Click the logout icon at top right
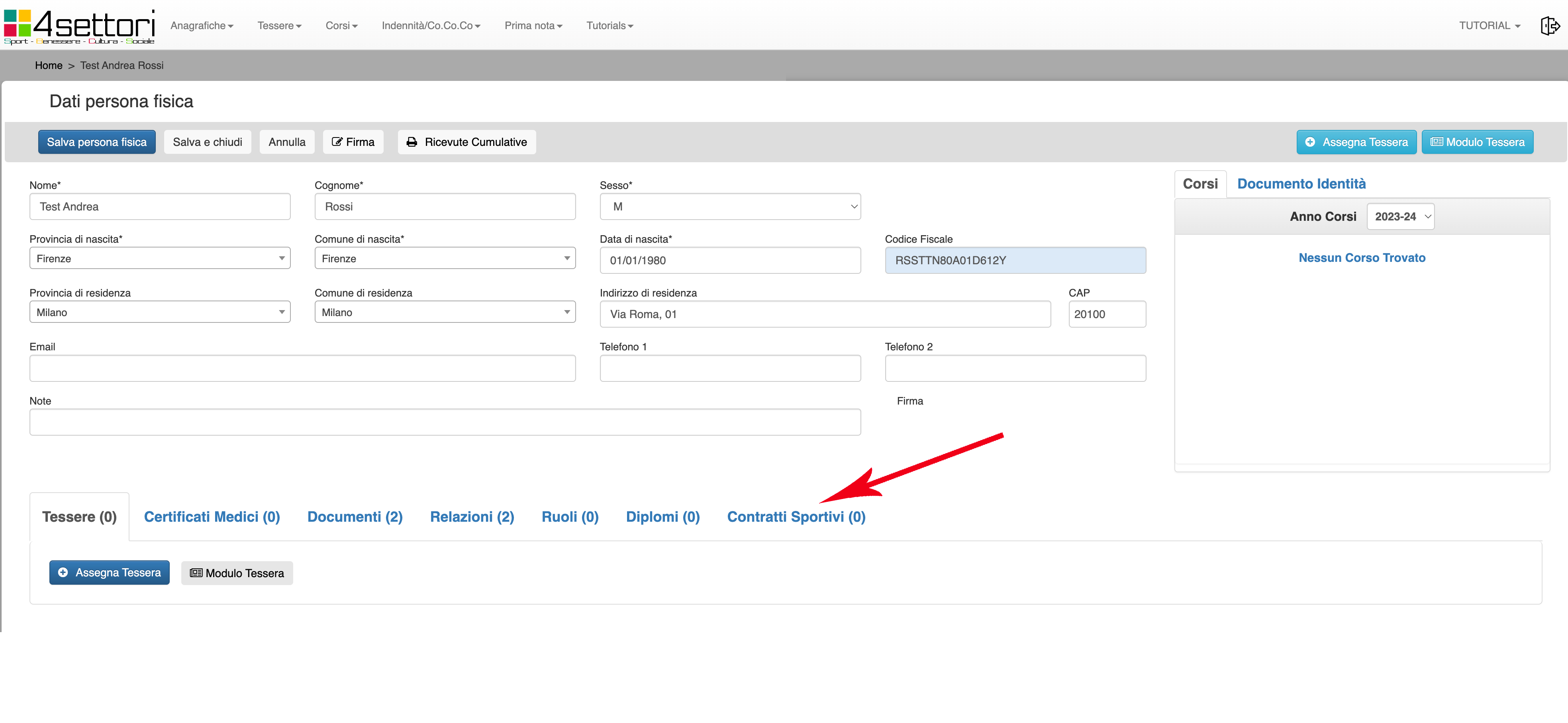The height and width of the screenshot is (723, 1568). [x=1550, y=26]
